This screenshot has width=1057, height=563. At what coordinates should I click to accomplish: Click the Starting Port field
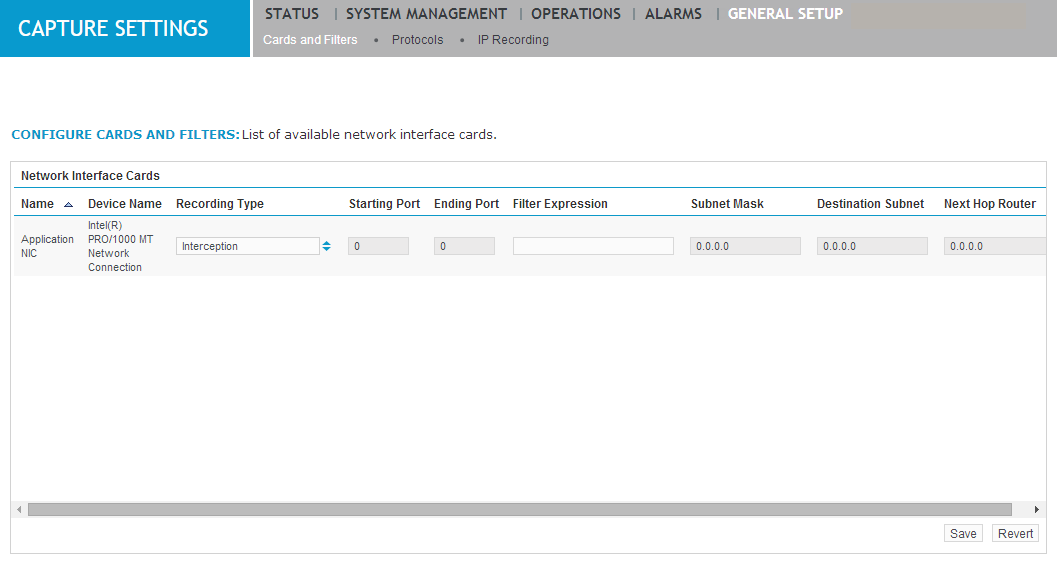point(378,246)
